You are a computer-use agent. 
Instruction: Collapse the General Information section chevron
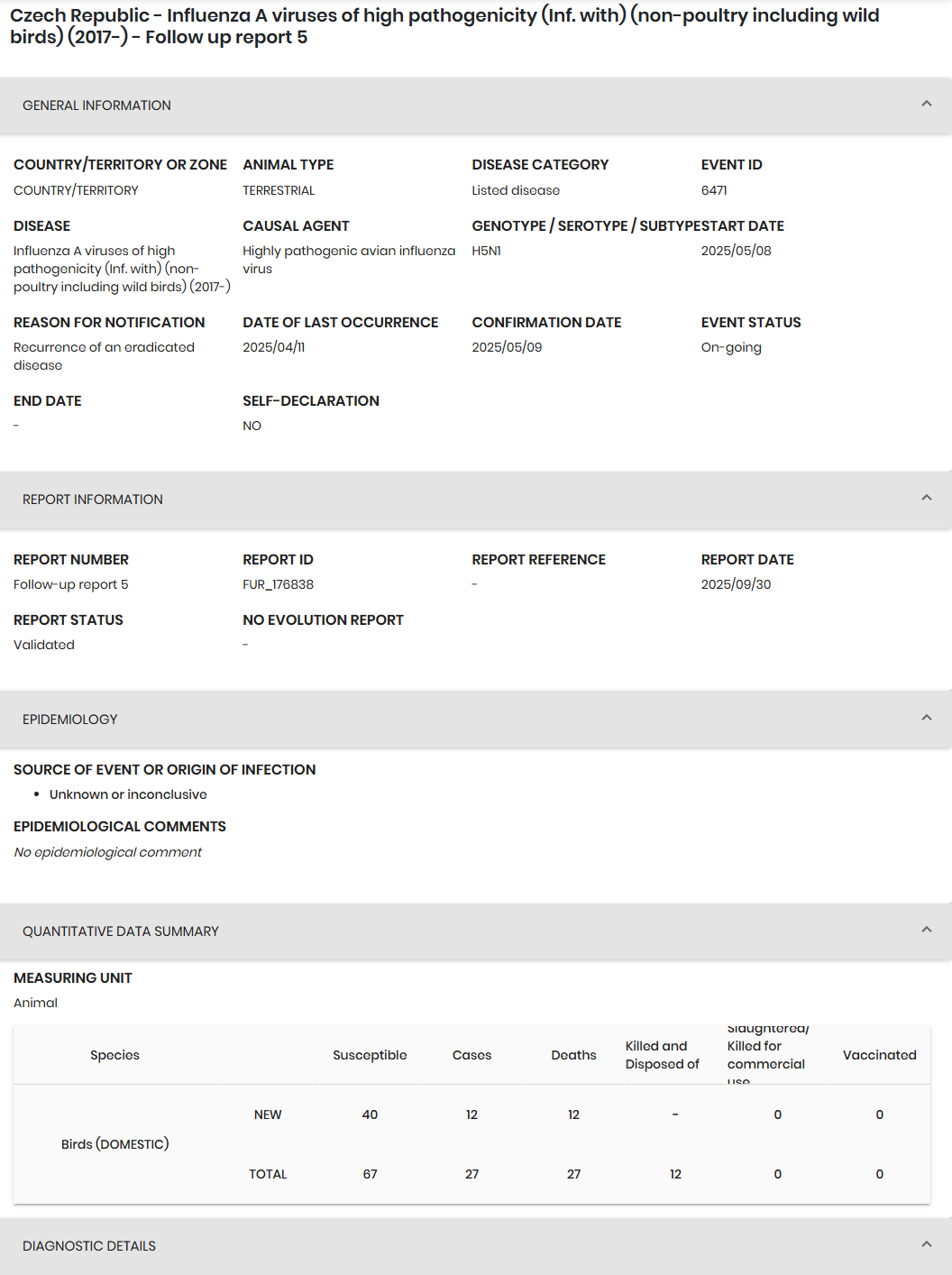[926, 105]
